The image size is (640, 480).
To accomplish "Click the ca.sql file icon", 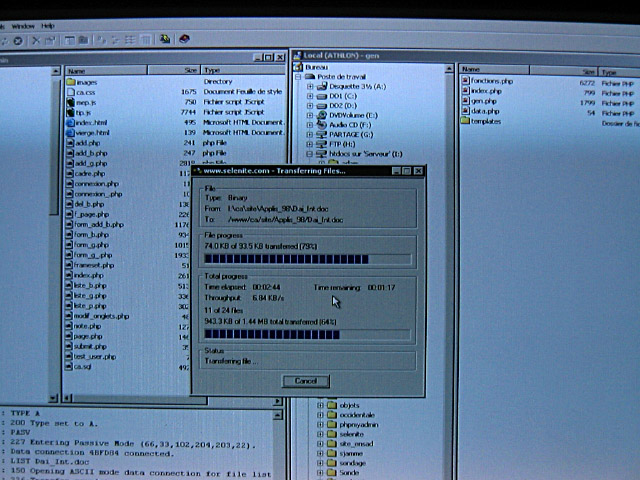I will [x=70, y=367].
